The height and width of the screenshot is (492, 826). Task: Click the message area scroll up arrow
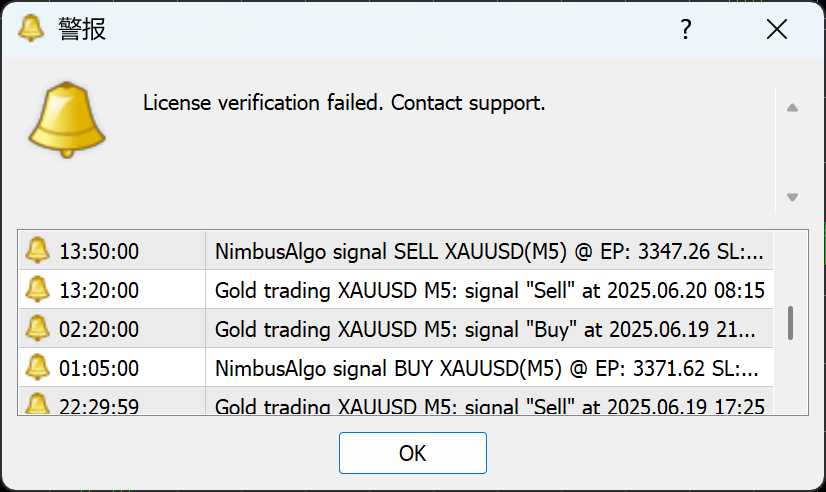[x=792, y=108]
